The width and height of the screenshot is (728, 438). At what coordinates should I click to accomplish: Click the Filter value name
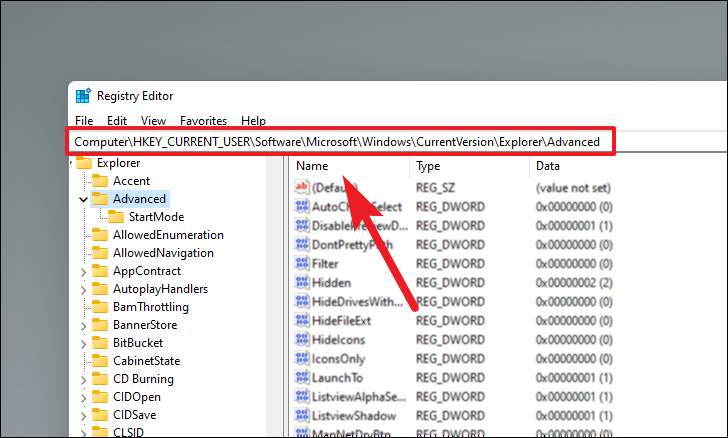click(x=325, y=264)
